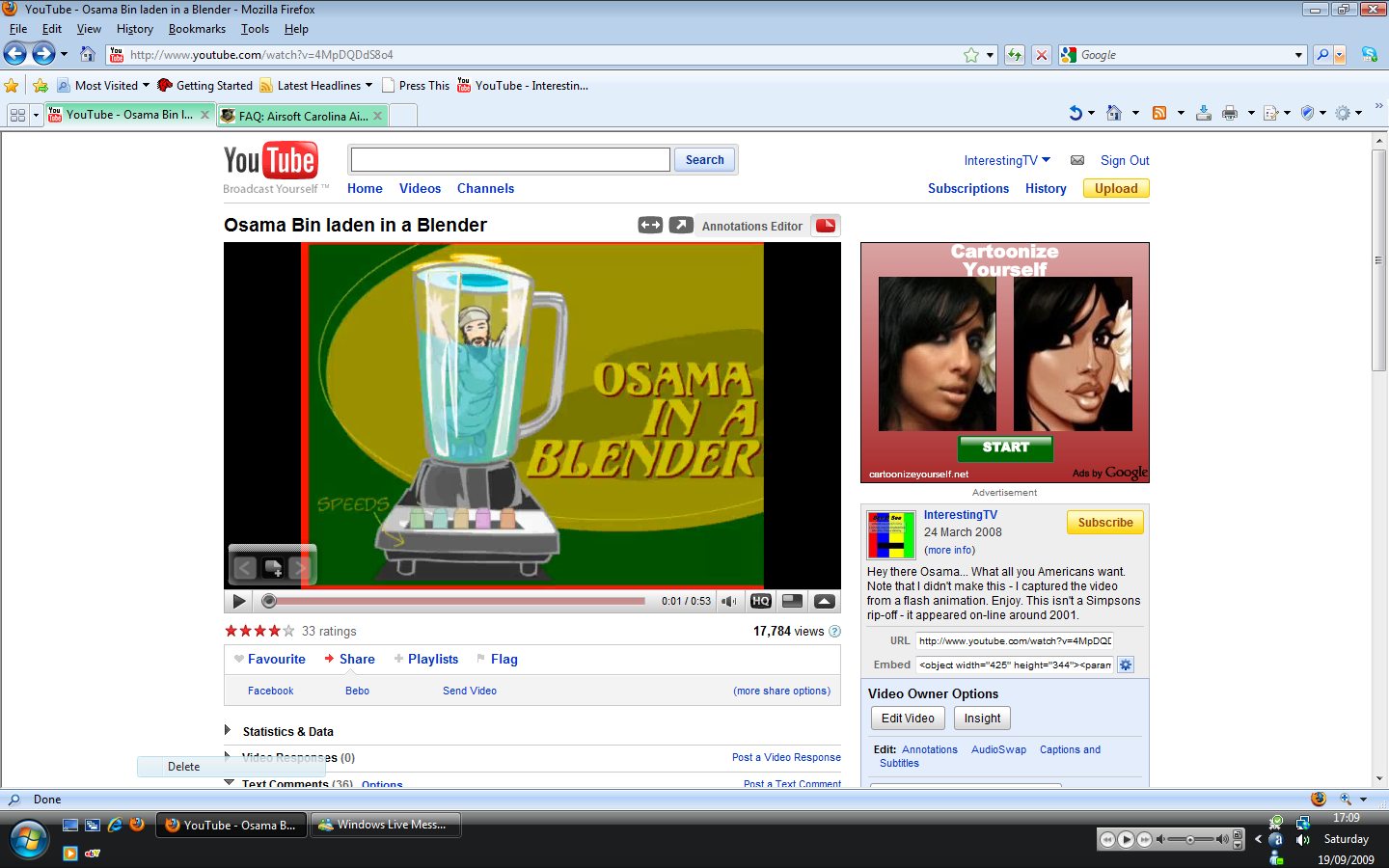Open the URL bar history dropdown
Viewport: 1389px width, 868px height.
[x=990, y=55]
